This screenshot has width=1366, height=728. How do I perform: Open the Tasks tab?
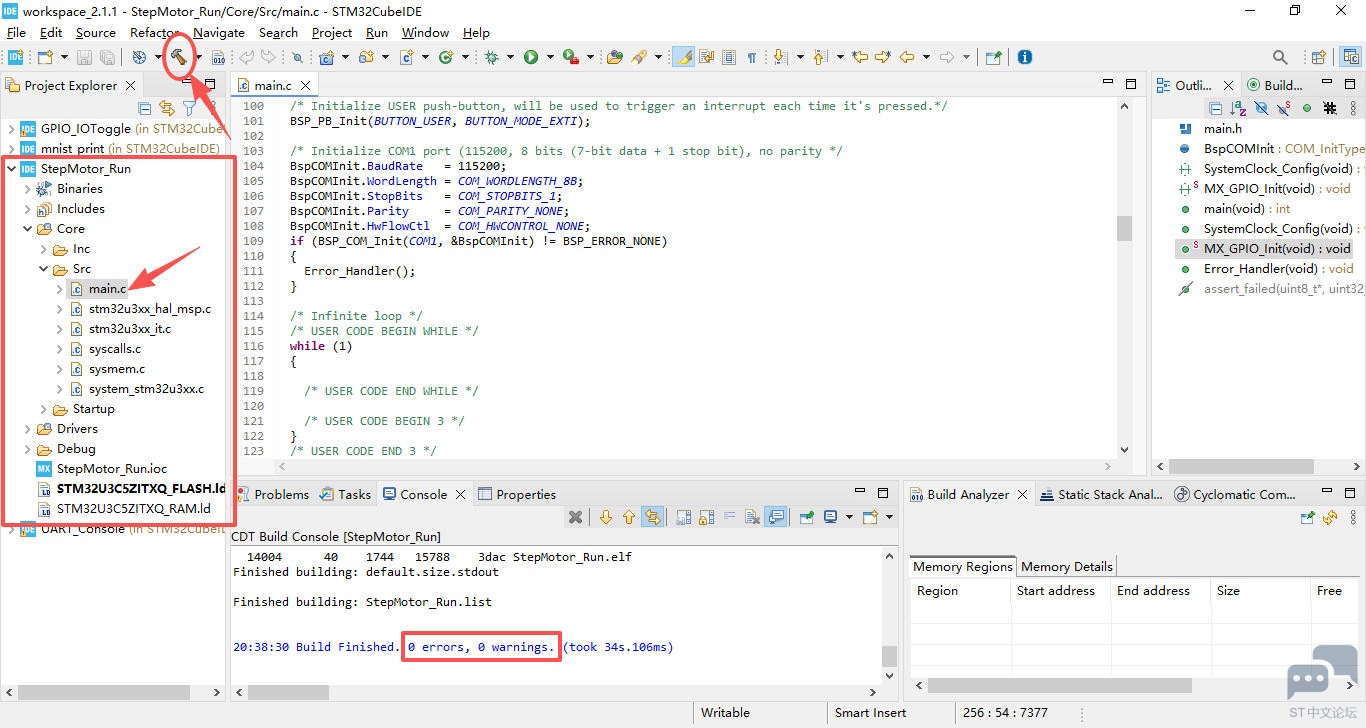click(346, 494)
